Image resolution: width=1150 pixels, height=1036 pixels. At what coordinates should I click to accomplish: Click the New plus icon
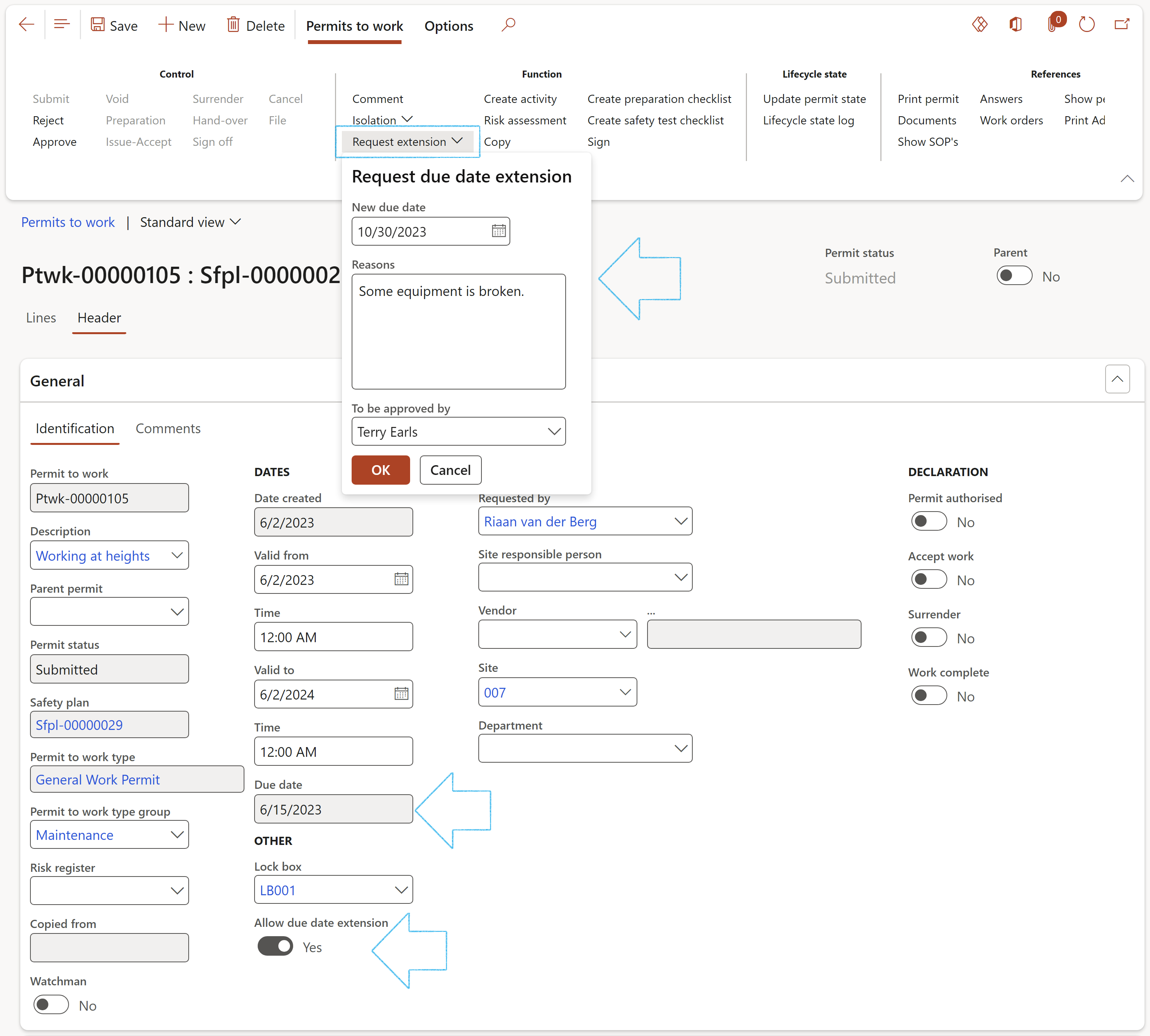click(166, 25)
